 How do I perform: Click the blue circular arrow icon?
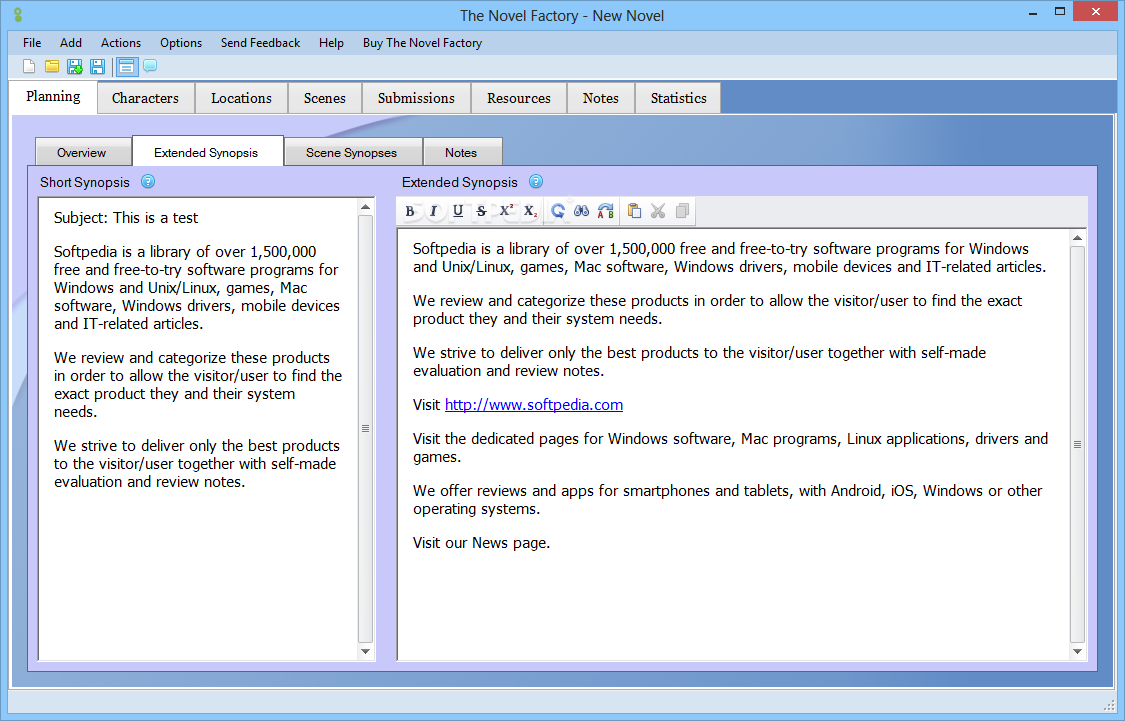pyautogui.click(x=557, y=211)
